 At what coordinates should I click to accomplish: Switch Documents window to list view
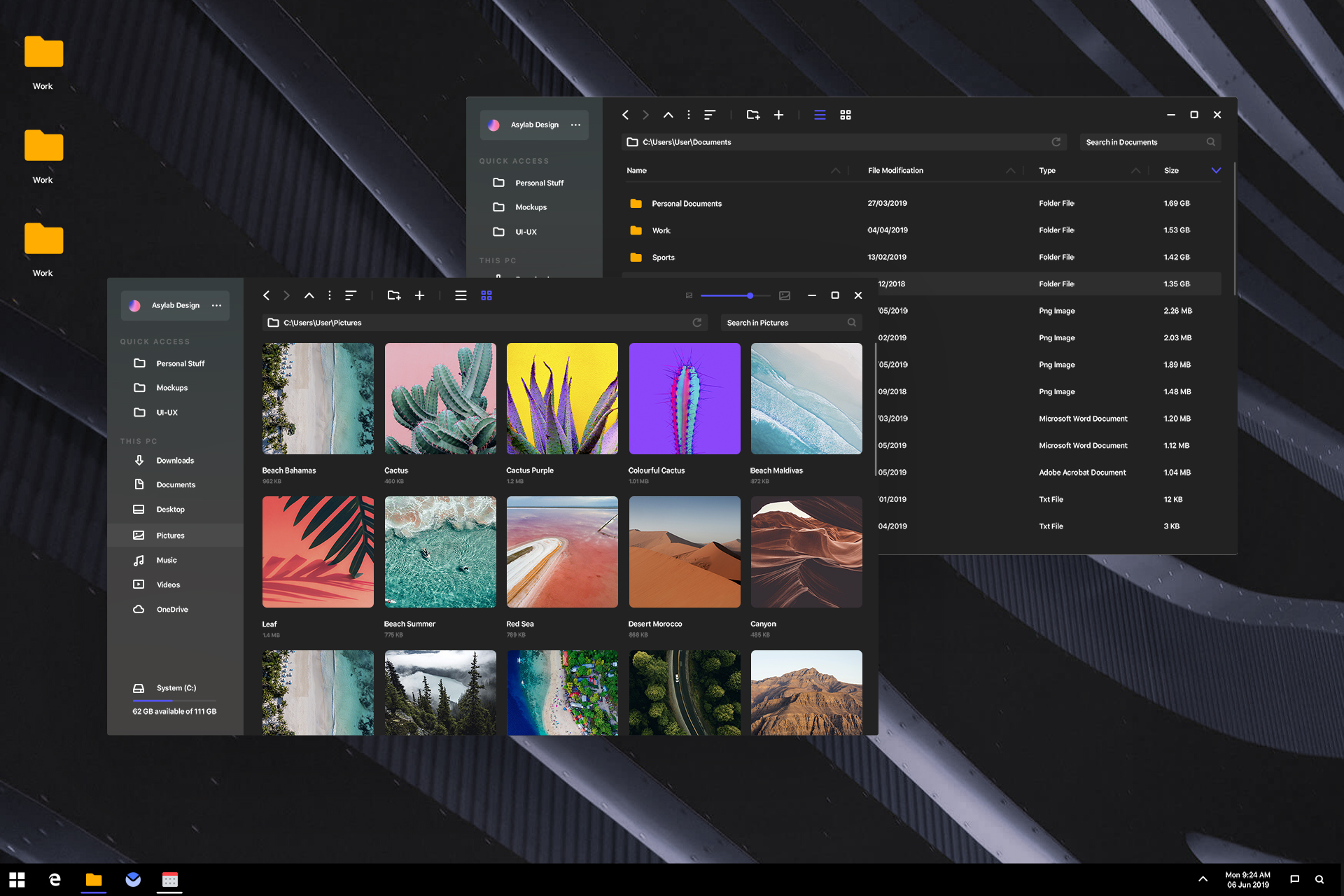[820, 115]
